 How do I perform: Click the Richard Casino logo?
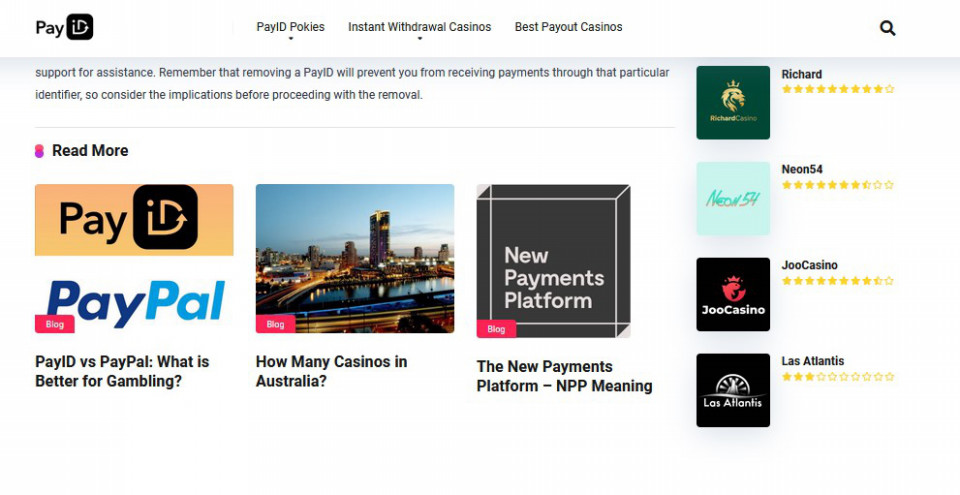(x=733, y=102)
